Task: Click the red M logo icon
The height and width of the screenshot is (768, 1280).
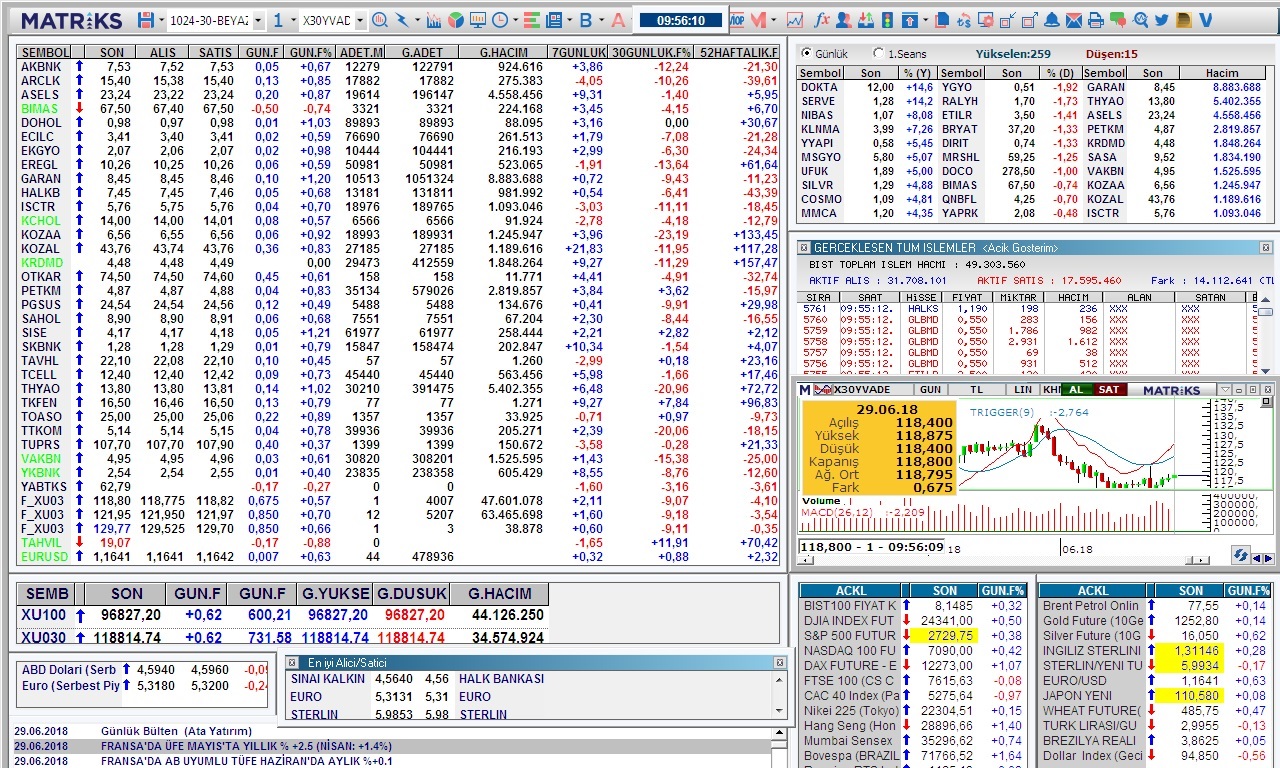Action: tap(758, 20)
